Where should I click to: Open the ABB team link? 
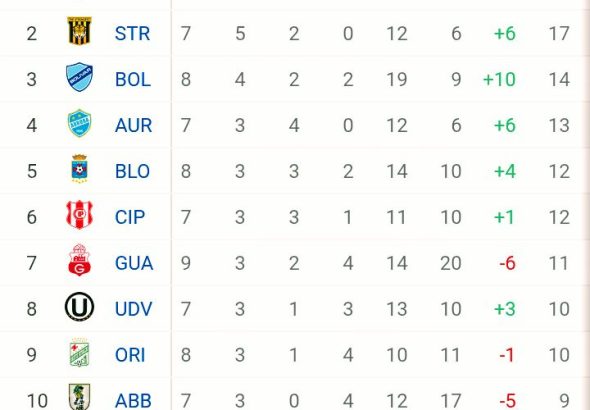(133, 401)
